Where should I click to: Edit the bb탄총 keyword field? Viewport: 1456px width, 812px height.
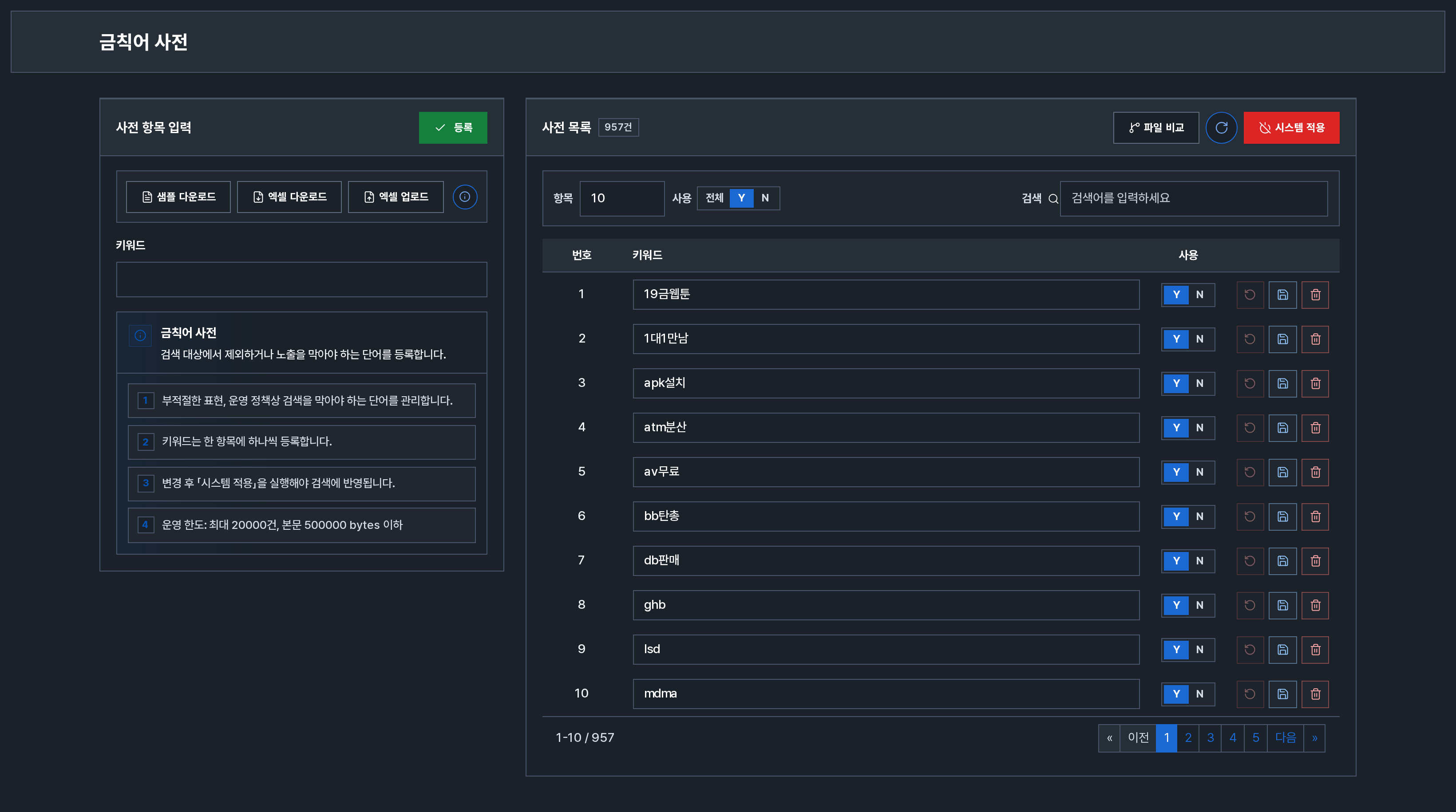pos(886,516)
